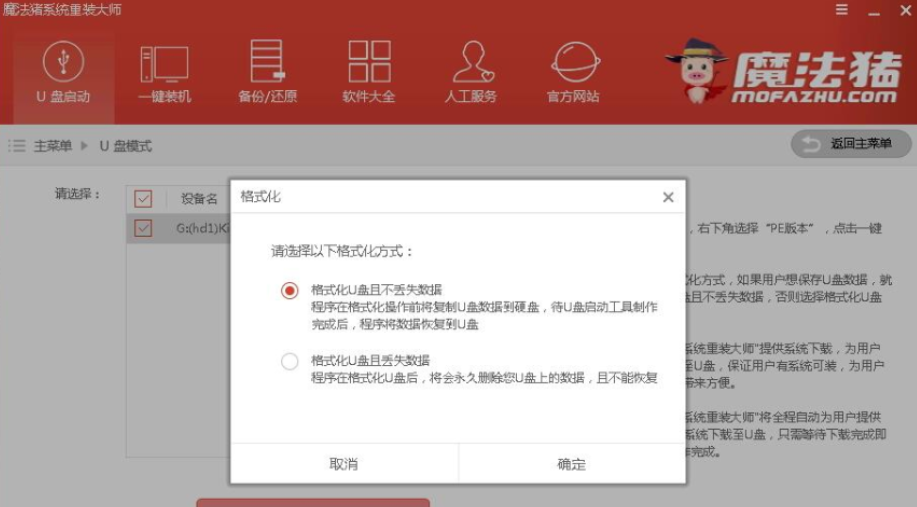Open the 备份/还原 icon
917x507 pixels.
pyautogui.click(x=267, y=62)
